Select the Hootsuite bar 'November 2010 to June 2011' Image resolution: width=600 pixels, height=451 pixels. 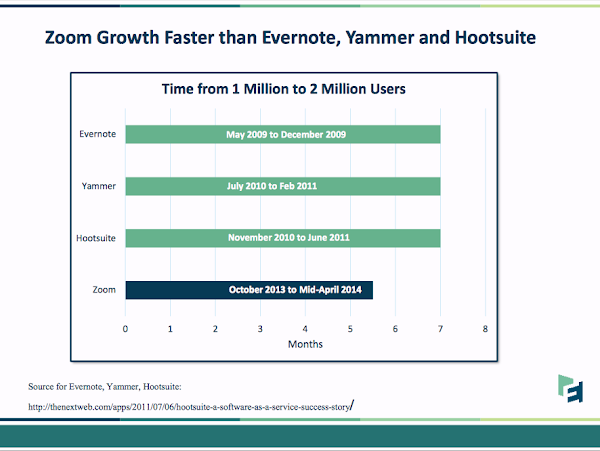point(283,238)
